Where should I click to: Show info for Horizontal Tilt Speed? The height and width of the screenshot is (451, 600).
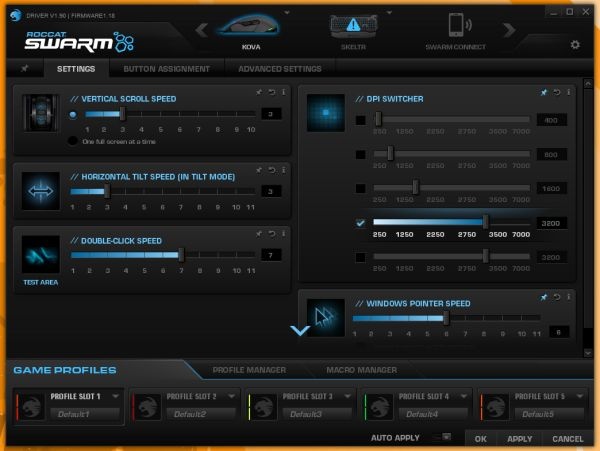284,170
